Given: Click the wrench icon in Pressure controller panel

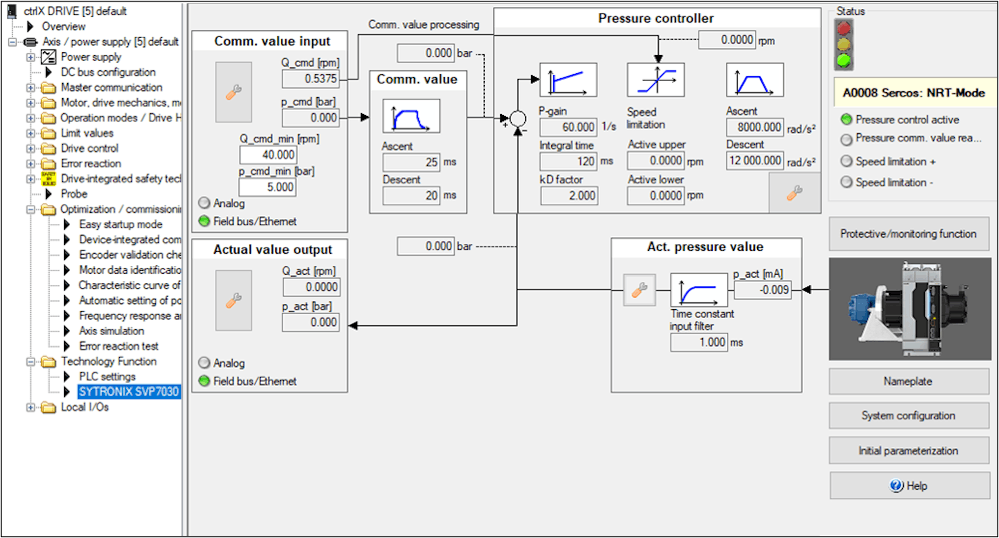Looking at the screenshot, I should point(795,192).
